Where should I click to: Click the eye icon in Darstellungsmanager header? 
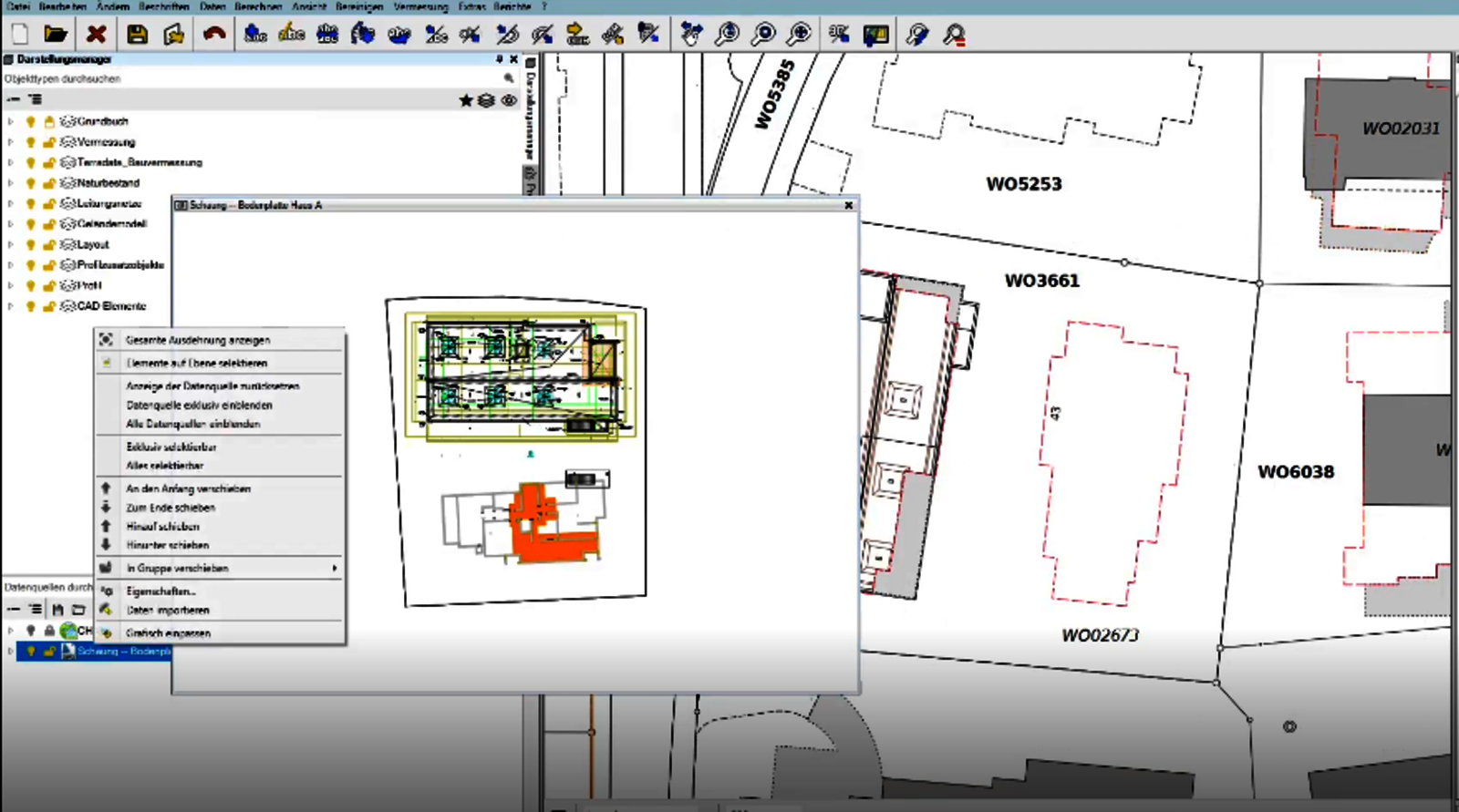509,100
